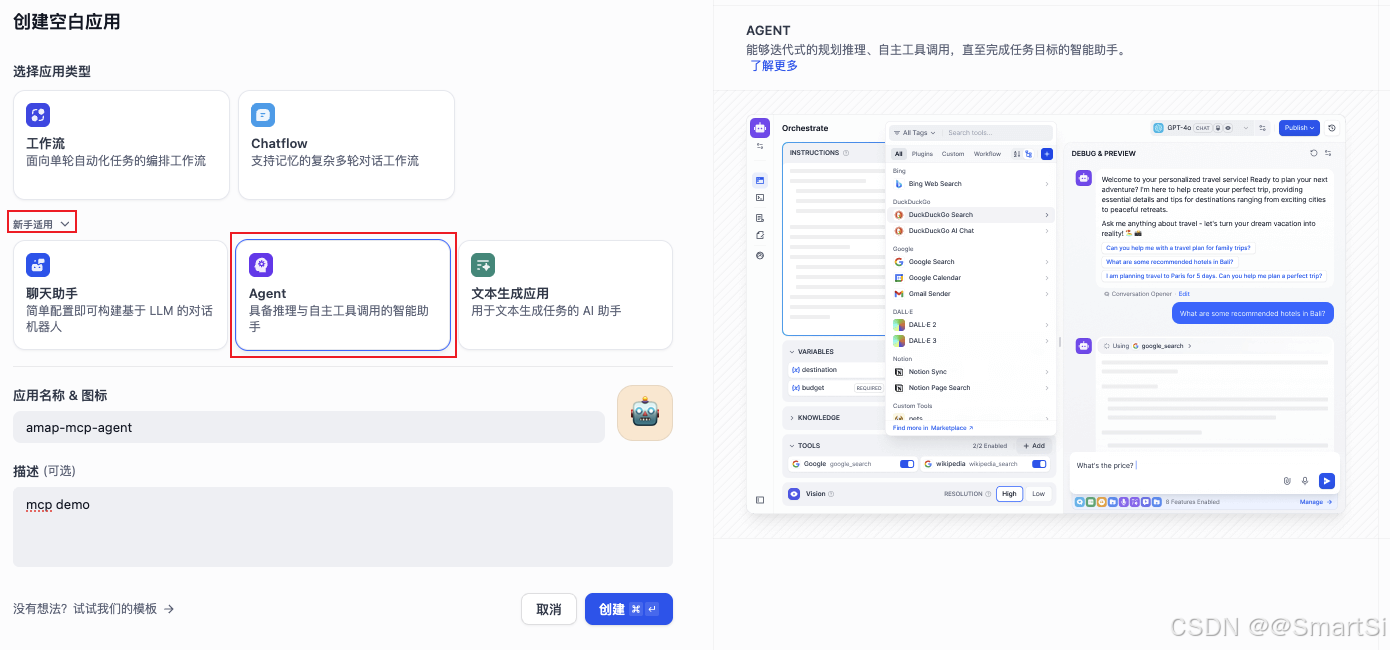Click the 创建 button

click(x=628, y=609)
